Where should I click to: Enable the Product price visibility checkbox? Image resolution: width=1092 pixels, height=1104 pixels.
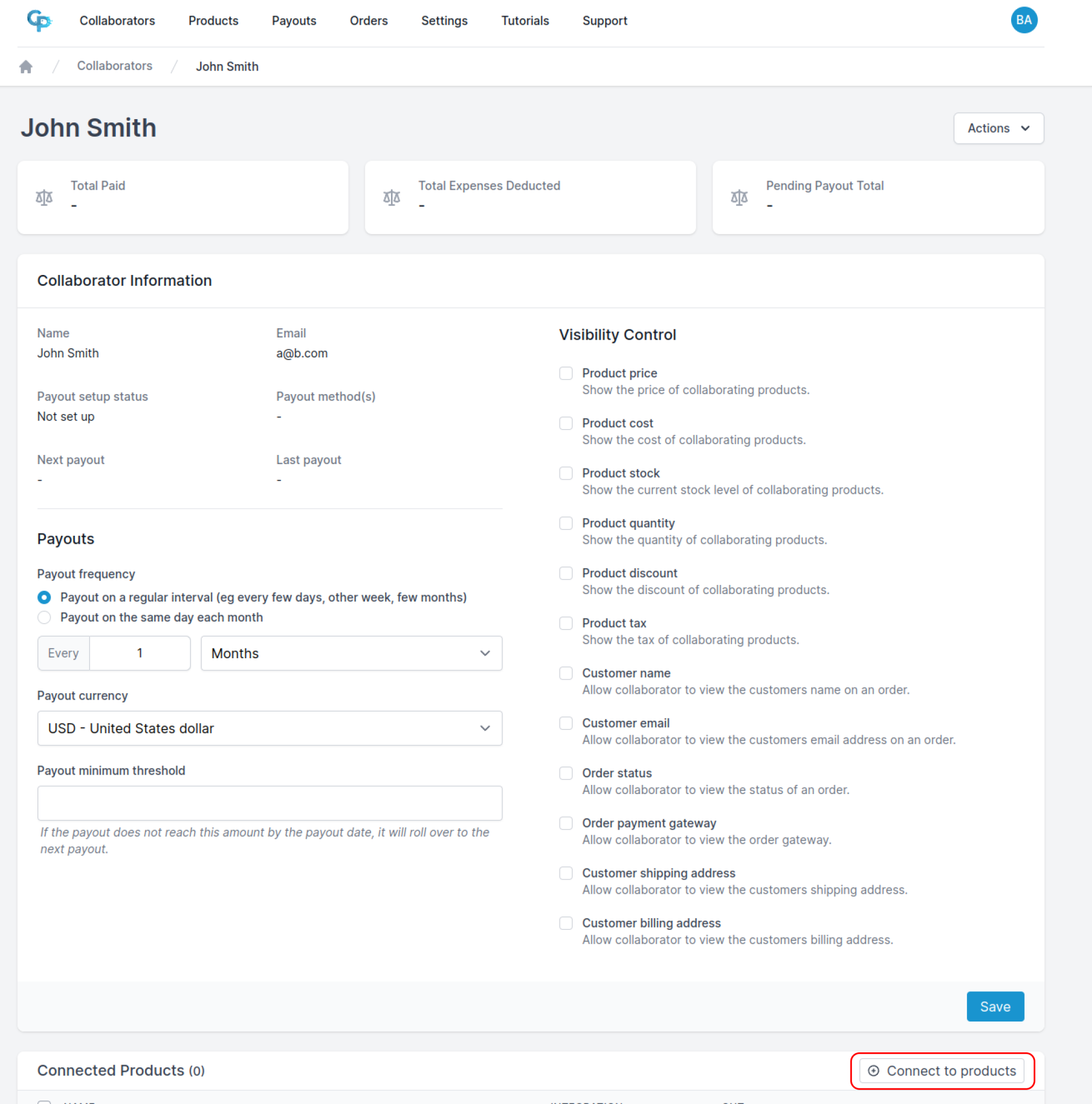[x=566, y=373]
